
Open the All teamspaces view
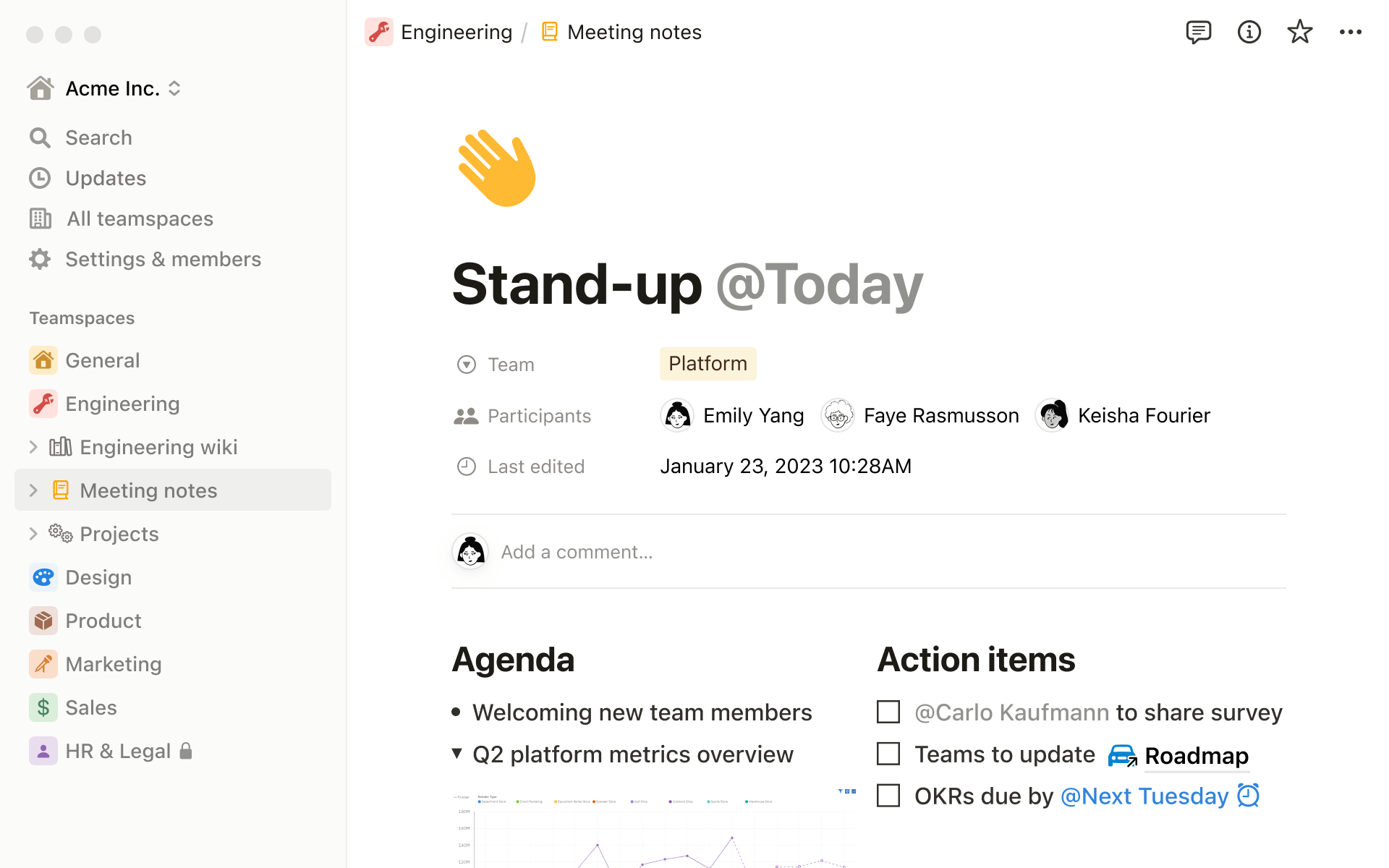[139, 218]
